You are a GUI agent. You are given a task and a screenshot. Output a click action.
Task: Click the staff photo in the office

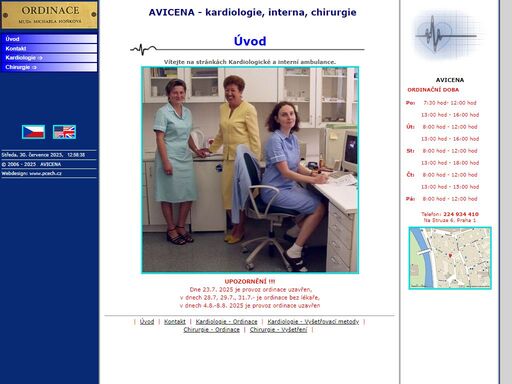click(250, 170)
